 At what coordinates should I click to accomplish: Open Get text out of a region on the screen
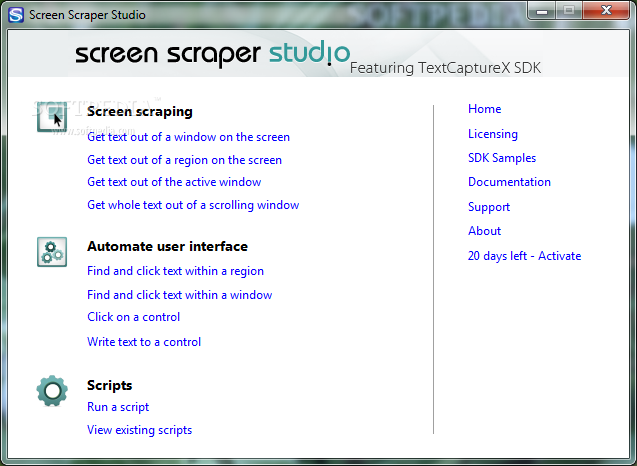[184, 160]
